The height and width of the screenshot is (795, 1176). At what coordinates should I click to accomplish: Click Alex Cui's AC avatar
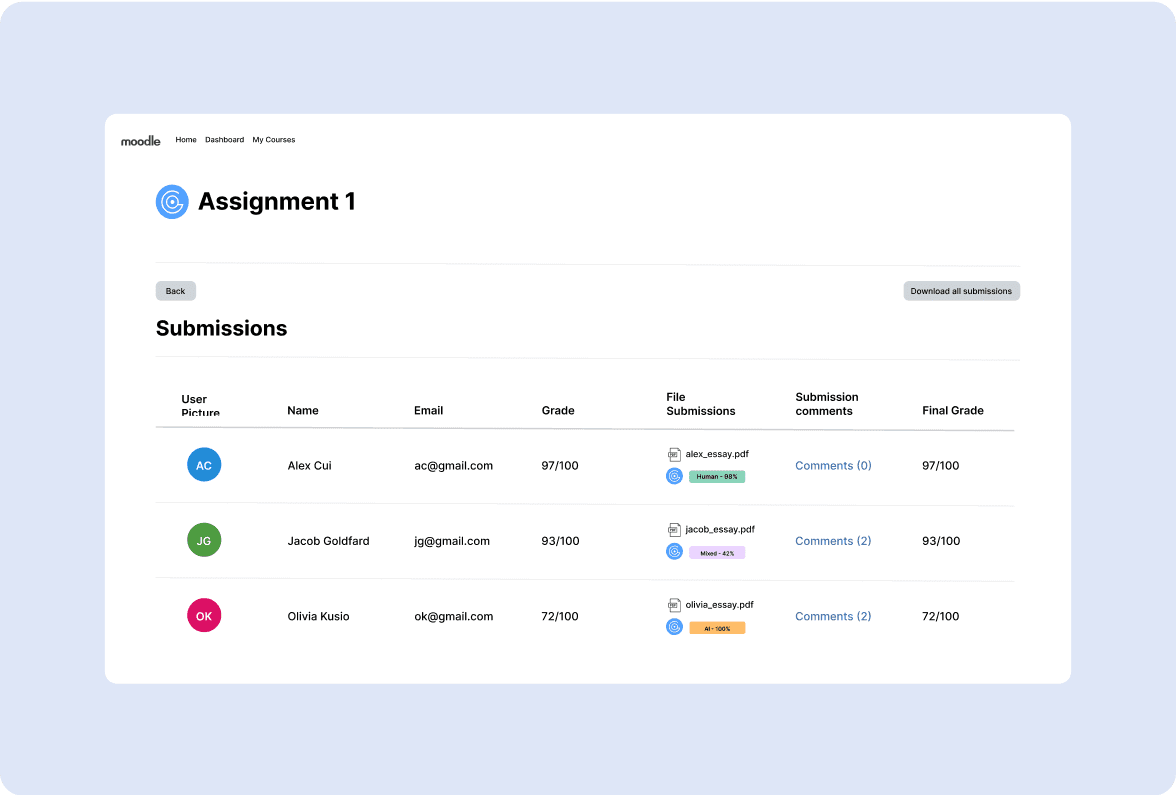pos(204,464)
